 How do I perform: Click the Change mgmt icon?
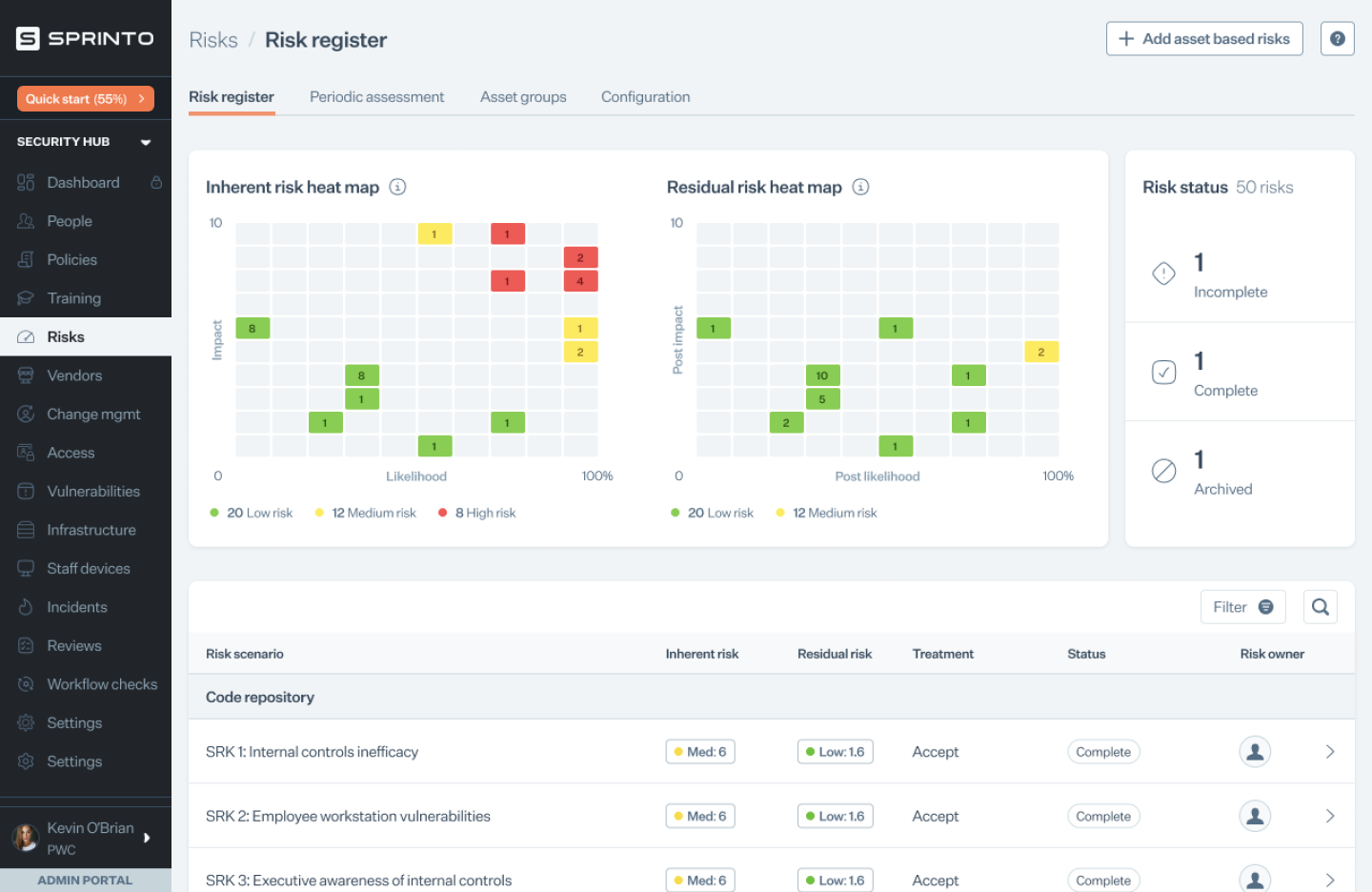coord(26,415)
